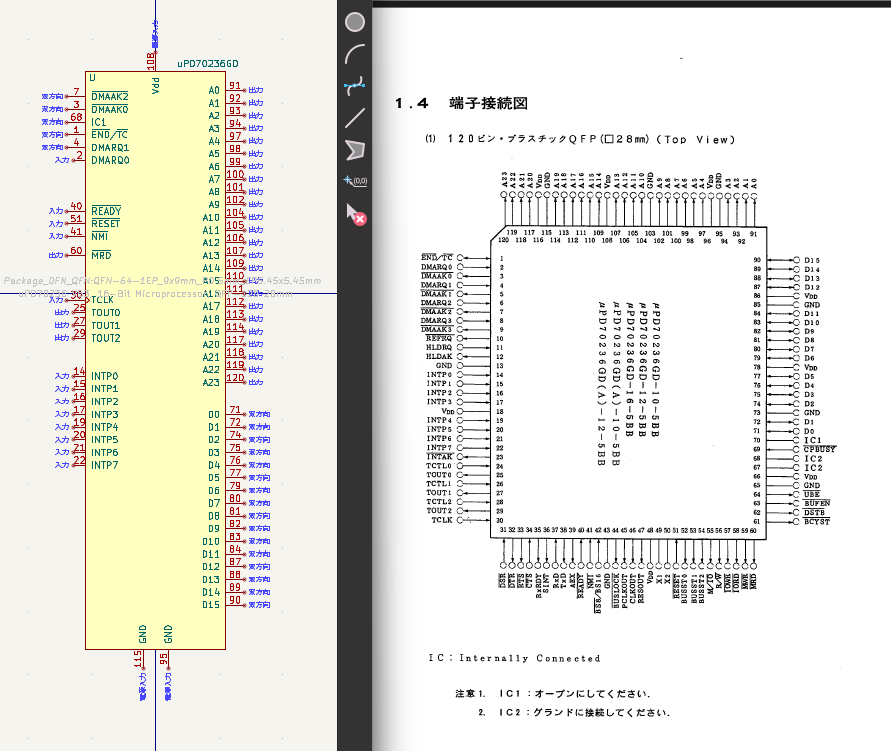Screen dimensions: 891x751
Task: Click the BCYST label in PDF pinout
Action: (x=817, y=521)
